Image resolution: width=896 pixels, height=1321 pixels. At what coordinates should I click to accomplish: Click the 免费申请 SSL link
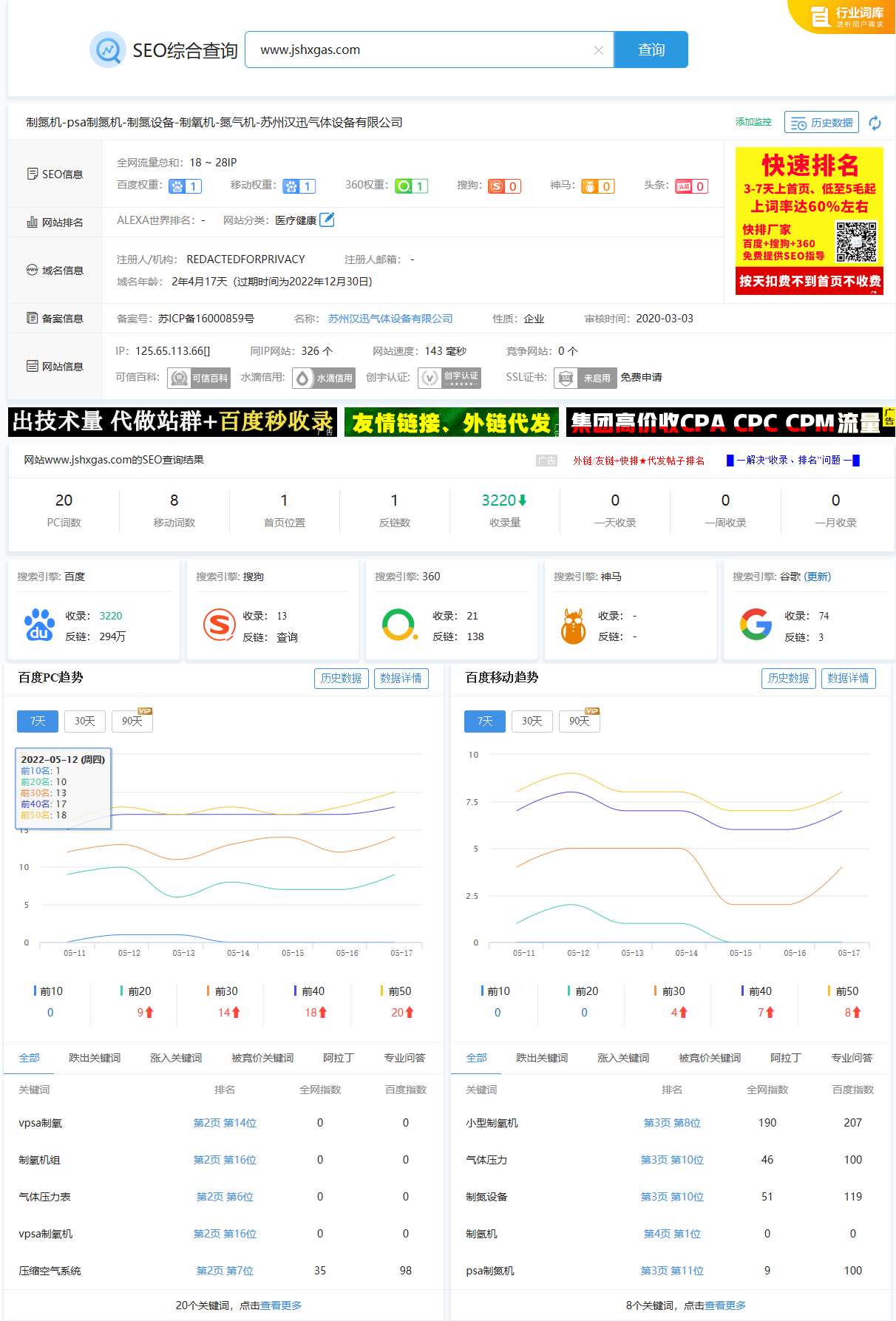pos(641,378)
